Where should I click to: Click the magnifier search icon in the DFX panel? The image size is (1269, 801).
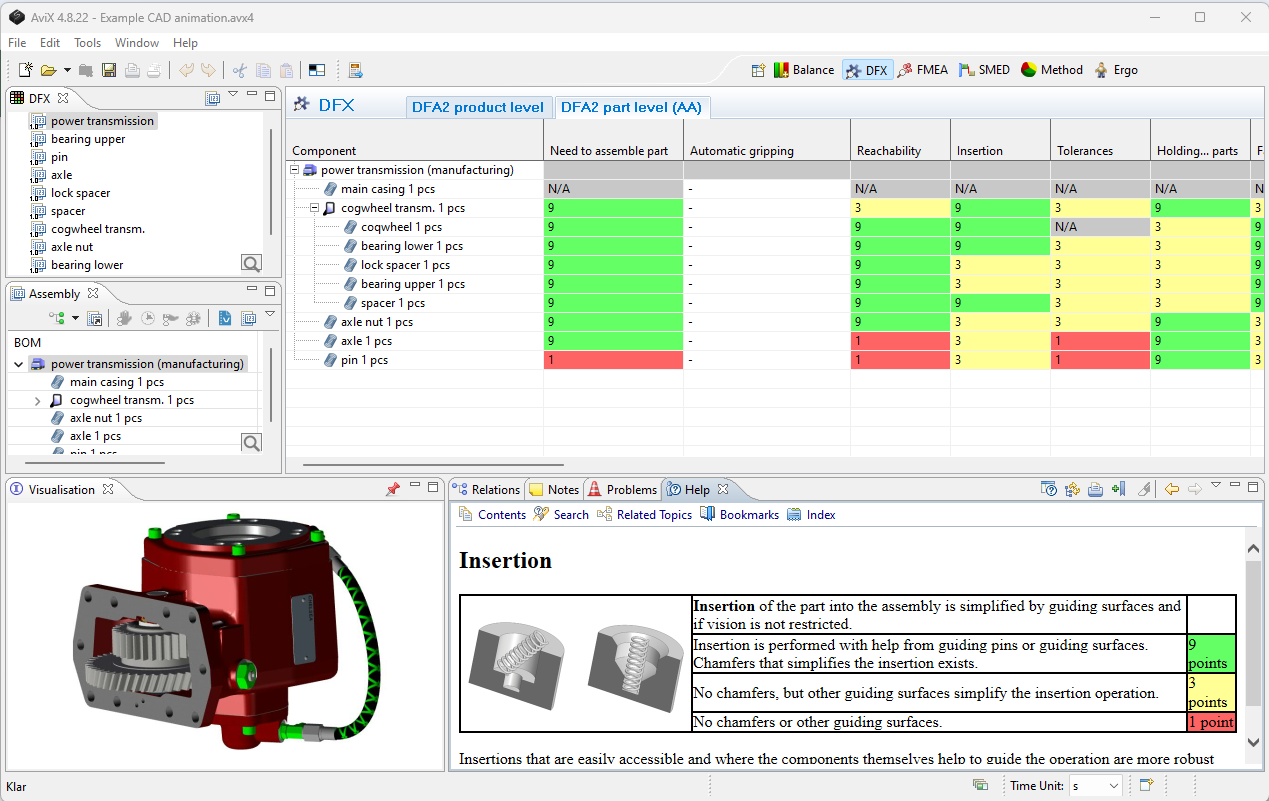pos(251,263)
